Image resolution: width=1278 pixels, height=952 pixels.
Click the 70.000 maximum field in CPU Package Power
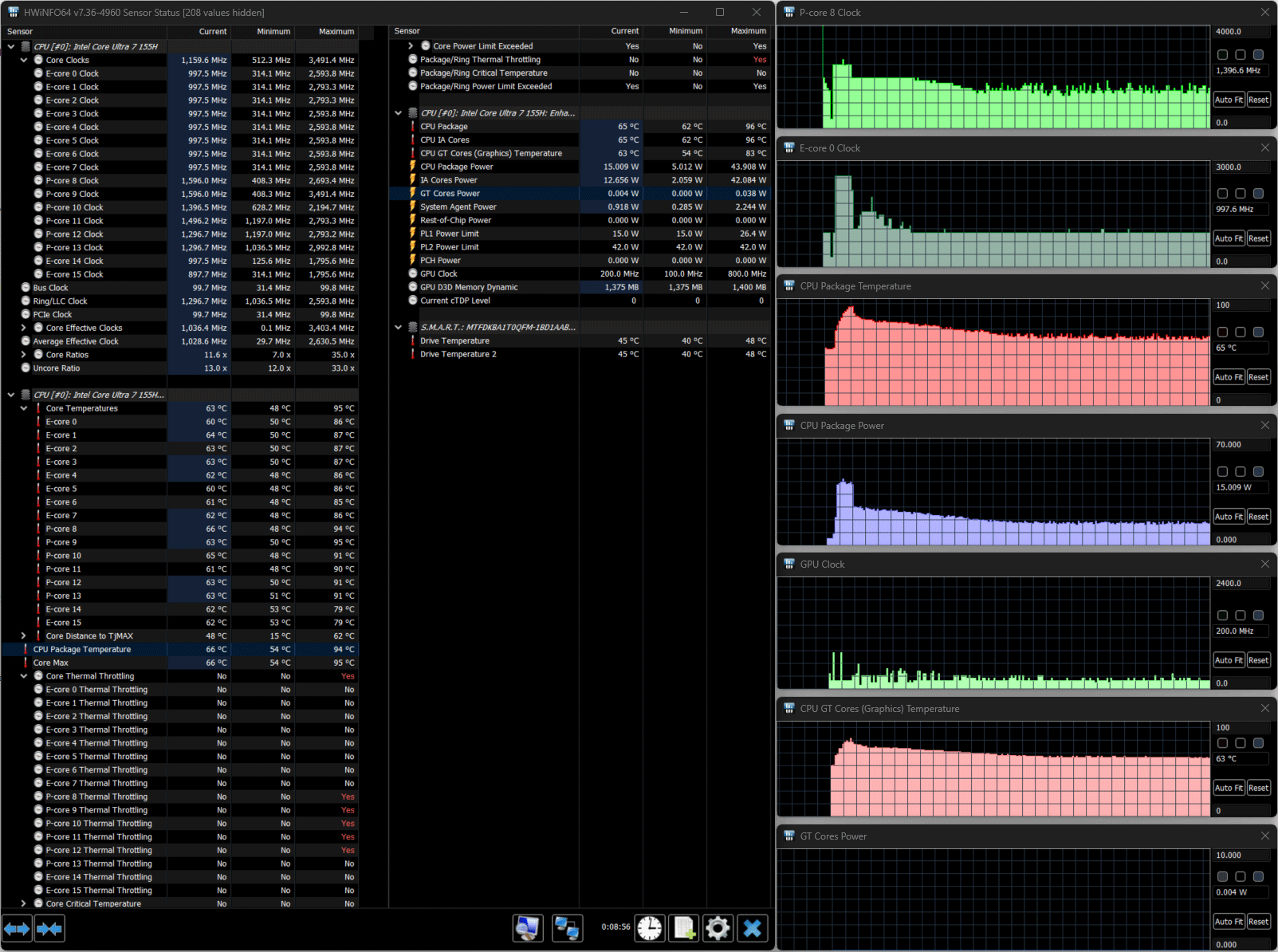click(x=1241, y=445)
